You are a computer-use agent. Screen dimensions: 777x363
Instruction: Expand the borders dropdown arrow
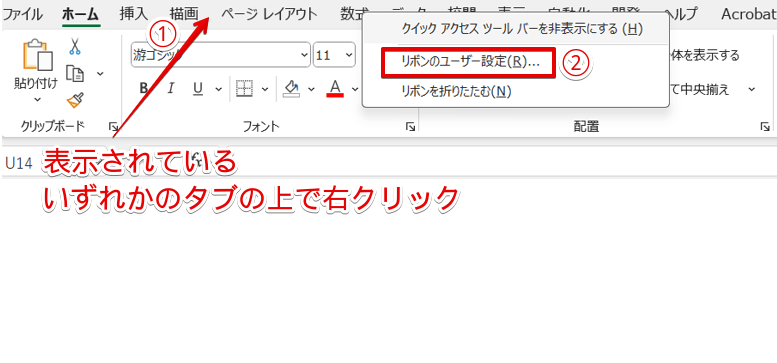(265, 89)
